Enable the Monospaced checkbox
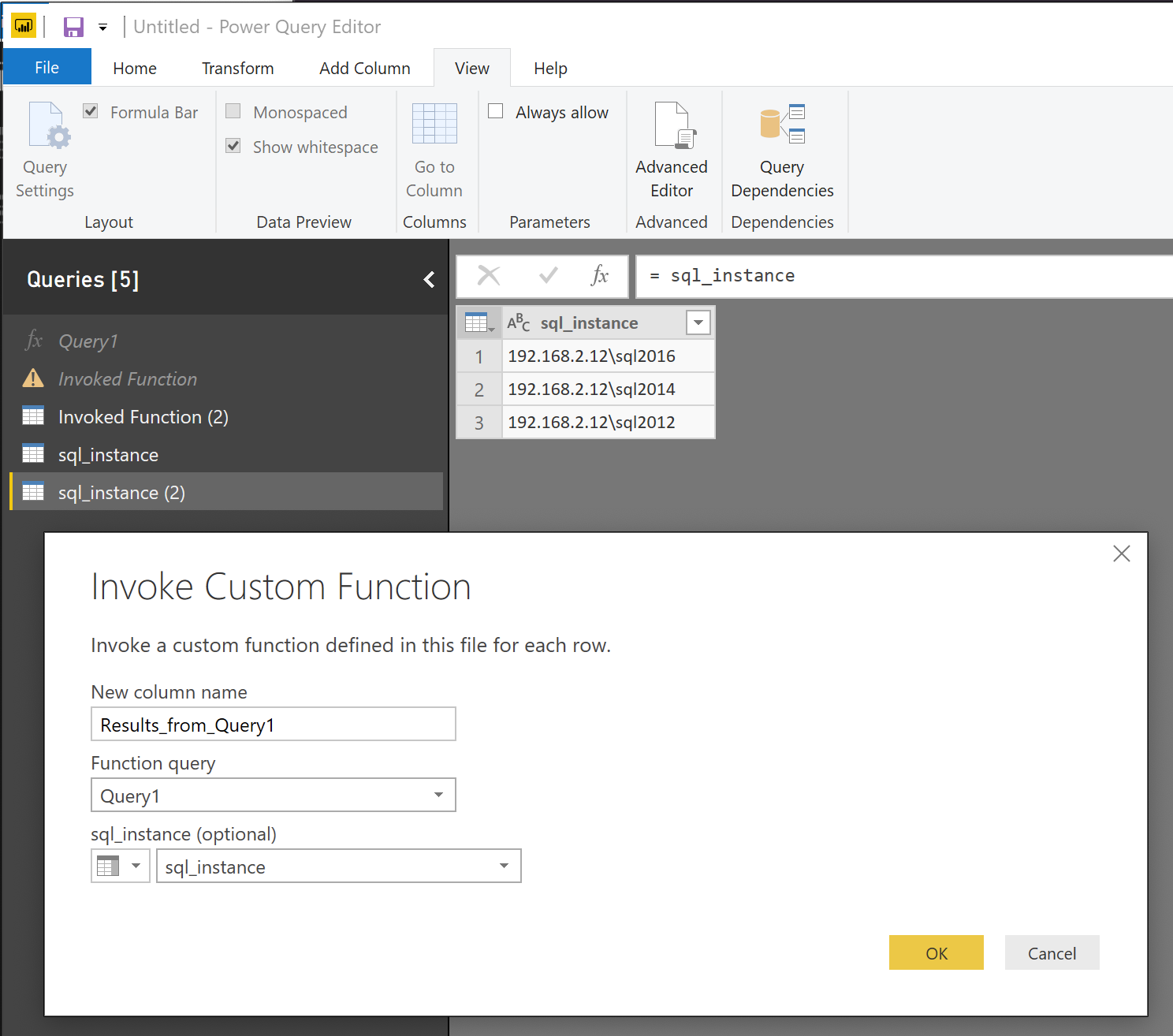1173x1036 pixels. point(233,111)
